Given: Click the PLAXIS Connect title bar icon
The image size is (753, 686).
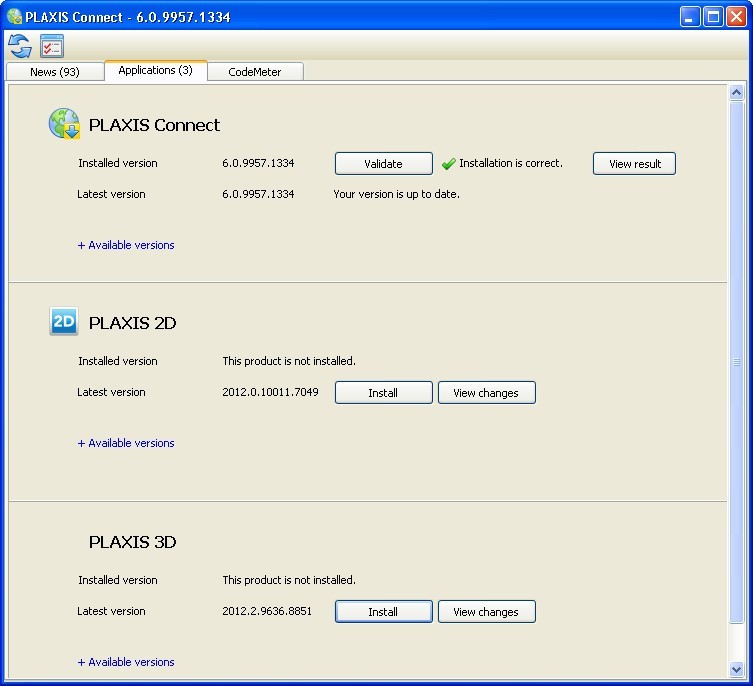Looking at the screenshot, I should [x=14, y=17].
